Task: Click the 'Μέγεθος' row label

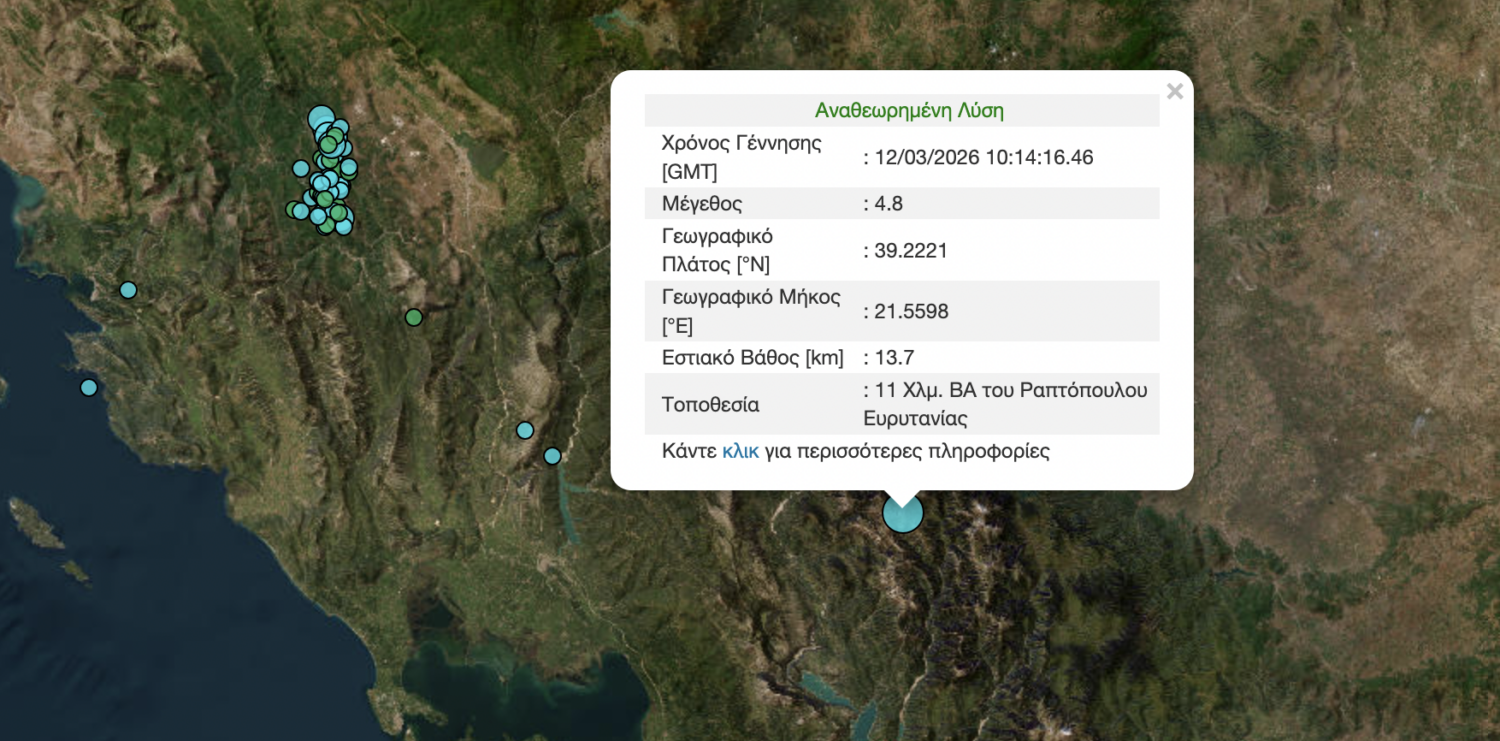Action: click(x=702, y=204)
